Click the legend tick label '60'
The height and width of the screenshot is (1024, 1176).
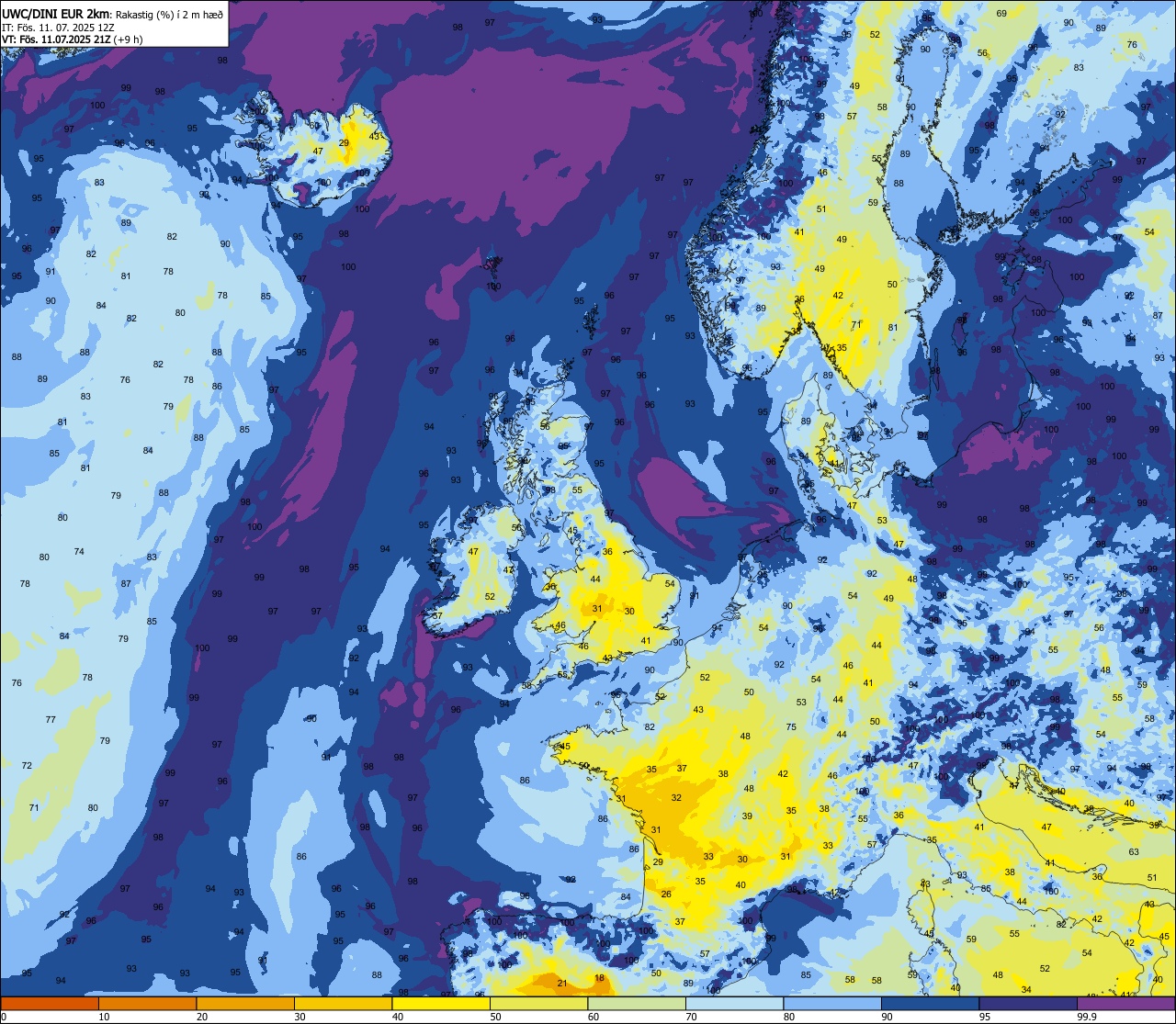click(x=594, y=1017)
